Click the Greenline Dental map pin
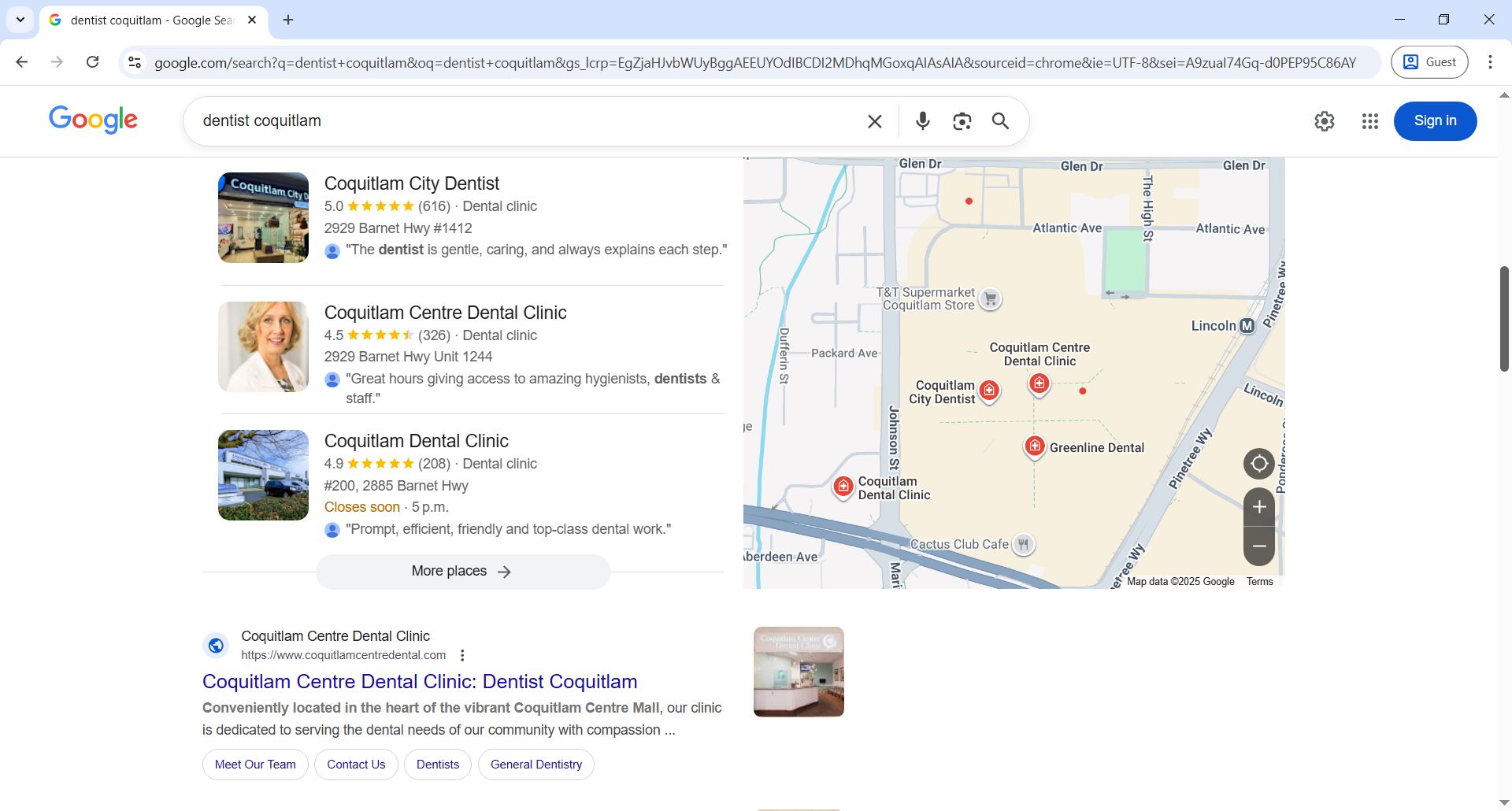This screenshot has width=1512, height=811. [1034, 446]
